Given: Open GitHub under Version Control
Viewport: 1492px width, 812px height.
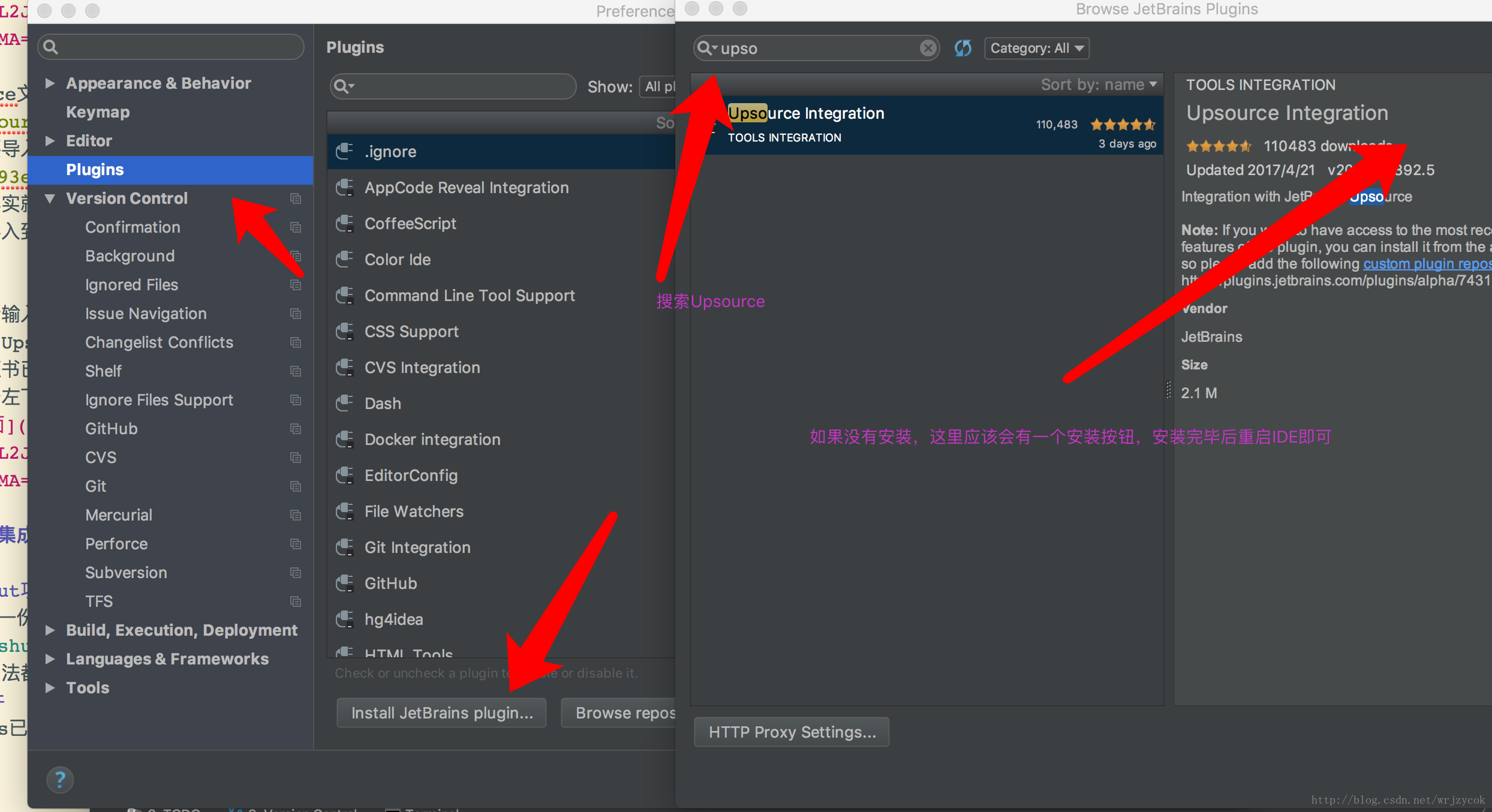Looking at the screenshot, I should pyautogui.click(x=112, y=429).
